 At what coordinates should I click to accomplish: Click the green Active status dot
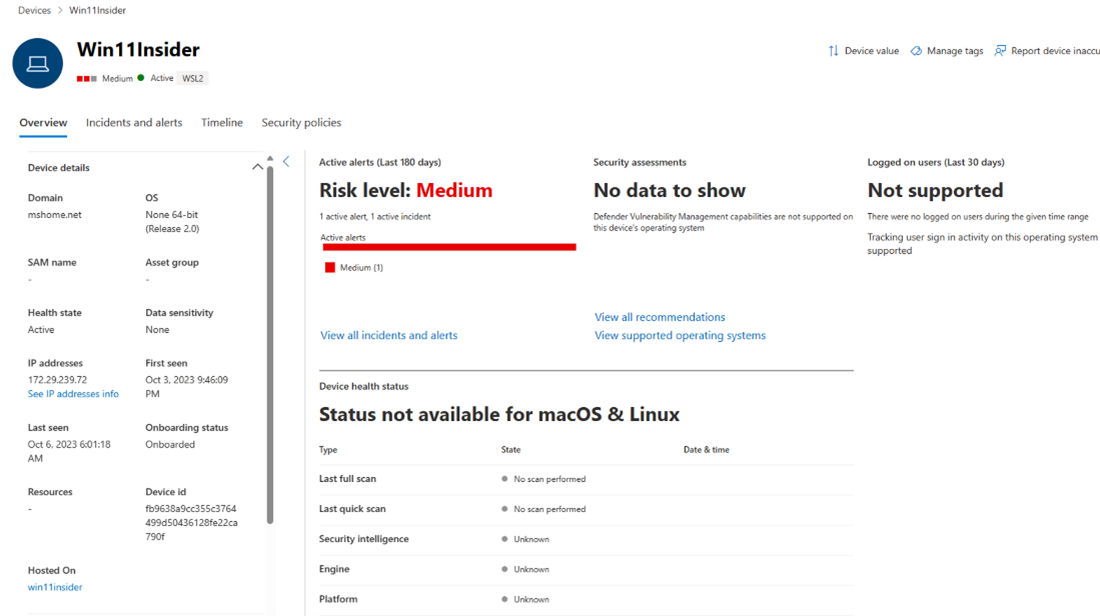(x=141, y=78)
